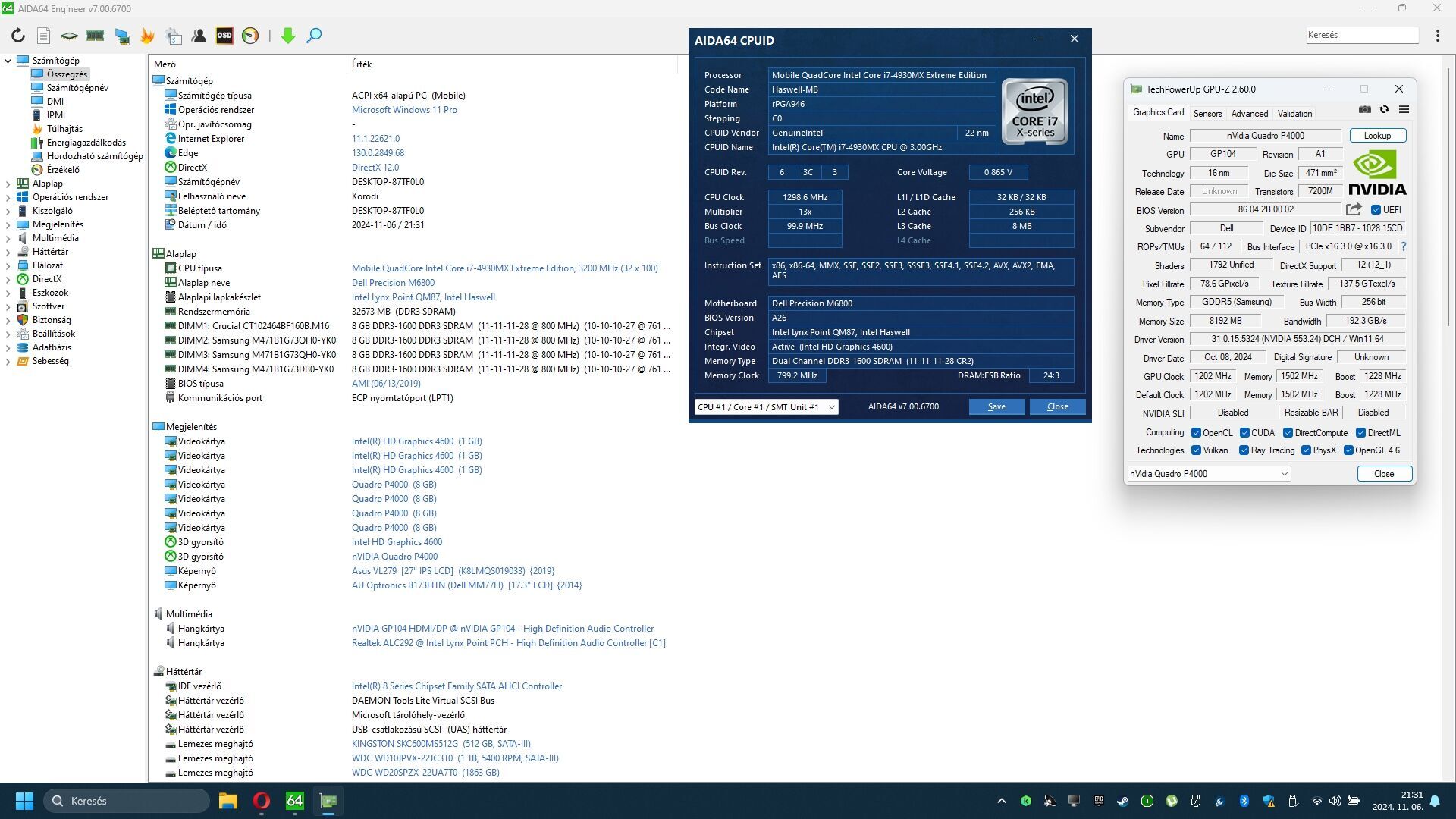Image resolution: width=1456 pixels, height=819 pixels.
Task: Click the Lookup button in GPU-Z
Action: [x=1377, y=136]
